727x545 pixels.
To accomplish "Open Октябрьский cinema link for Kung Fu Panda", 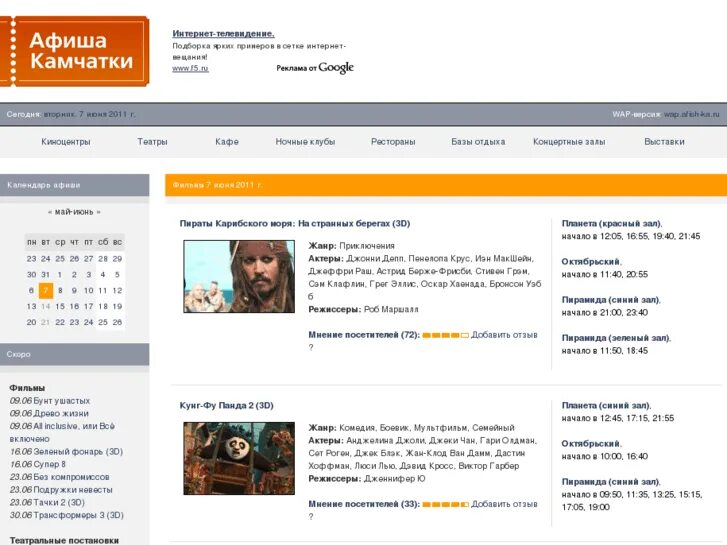I will [x=591, y=443].
